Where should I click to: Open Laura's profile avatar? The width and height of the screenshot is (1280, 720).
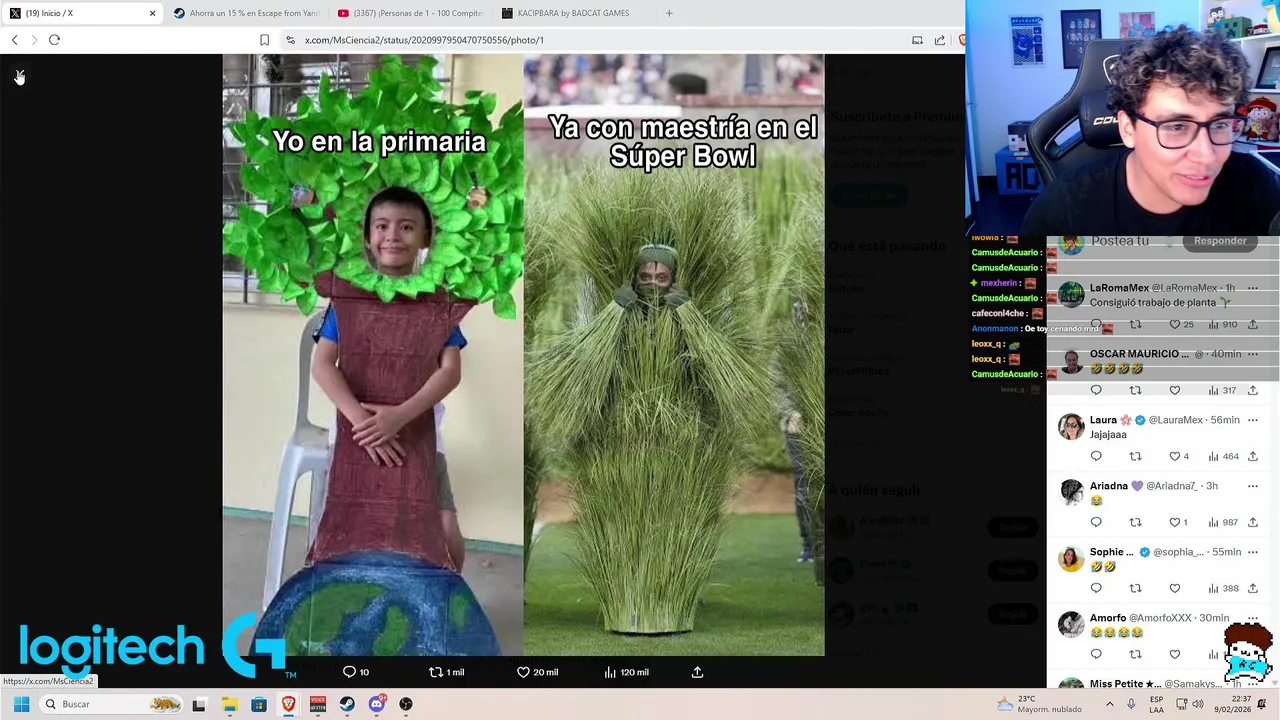1071,426
